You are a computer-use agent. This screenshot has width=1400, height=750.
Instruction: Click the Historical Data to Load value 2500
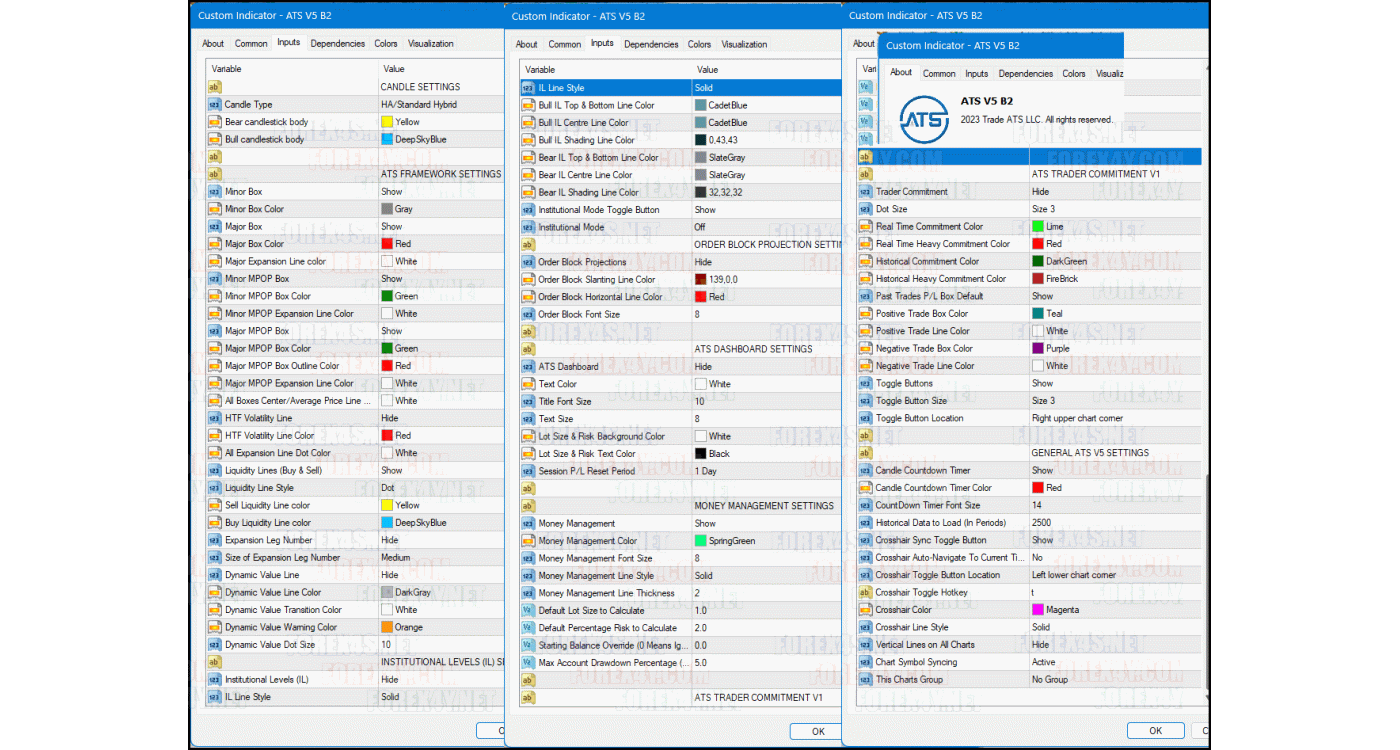click(x=1042, y=523)
